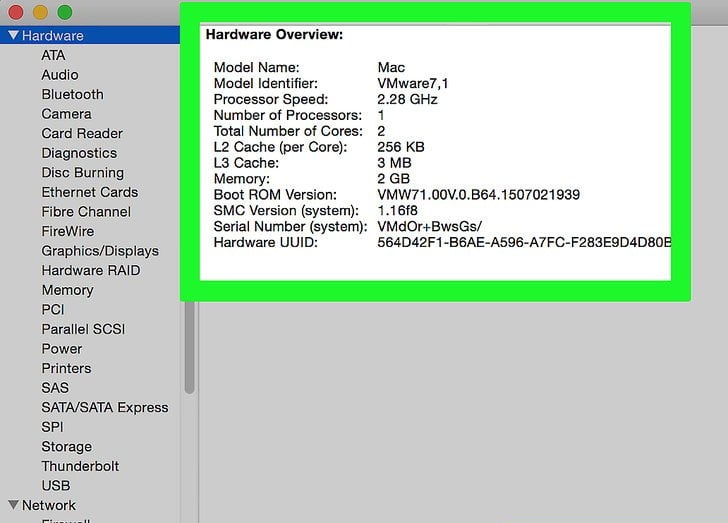Minimize window with yellow button
The width and height of the screenshot is (728, 523).
point(40,12)
